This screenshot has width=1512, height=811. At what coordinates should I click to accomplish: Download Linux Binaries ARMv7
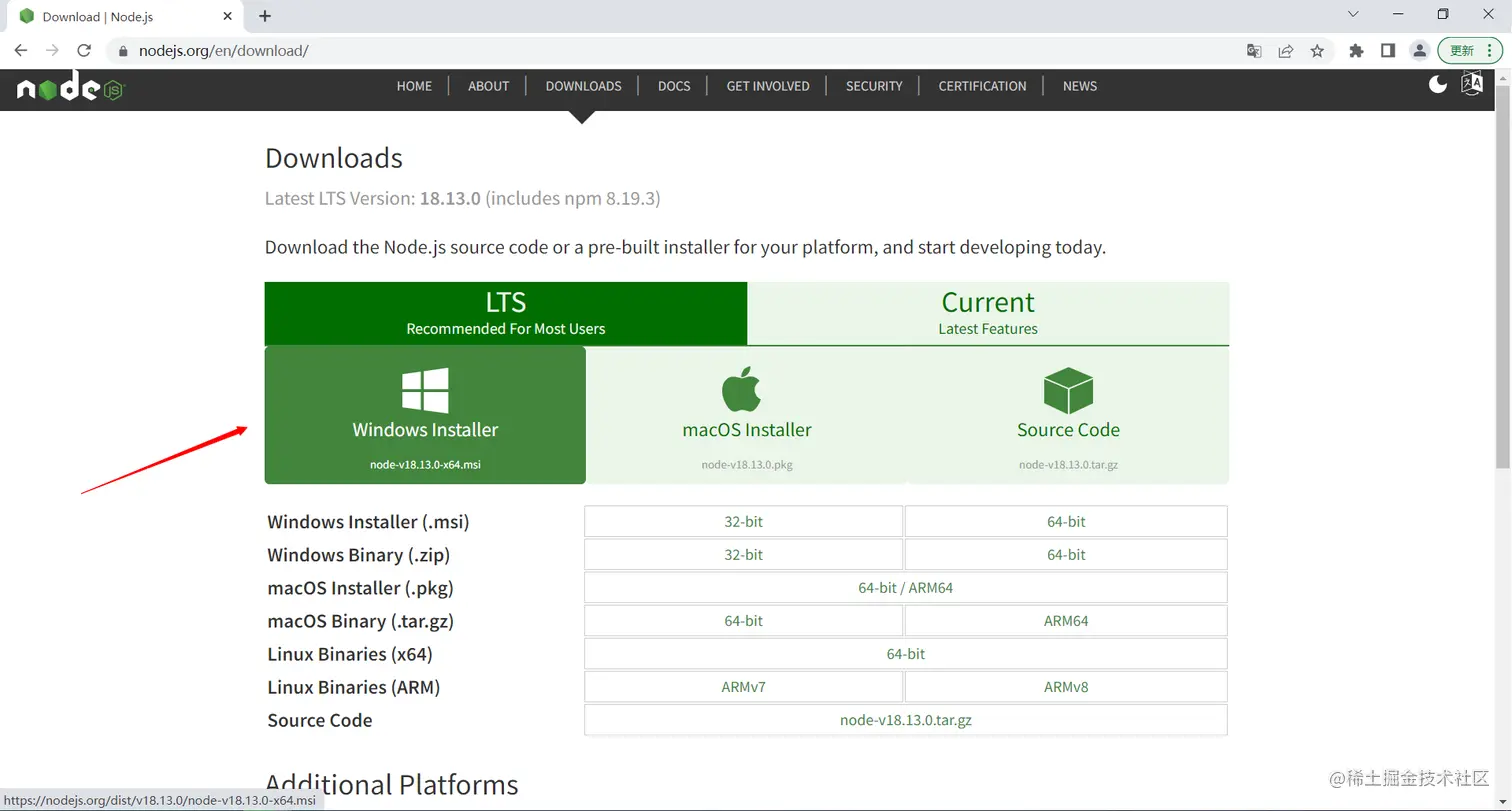744,687
